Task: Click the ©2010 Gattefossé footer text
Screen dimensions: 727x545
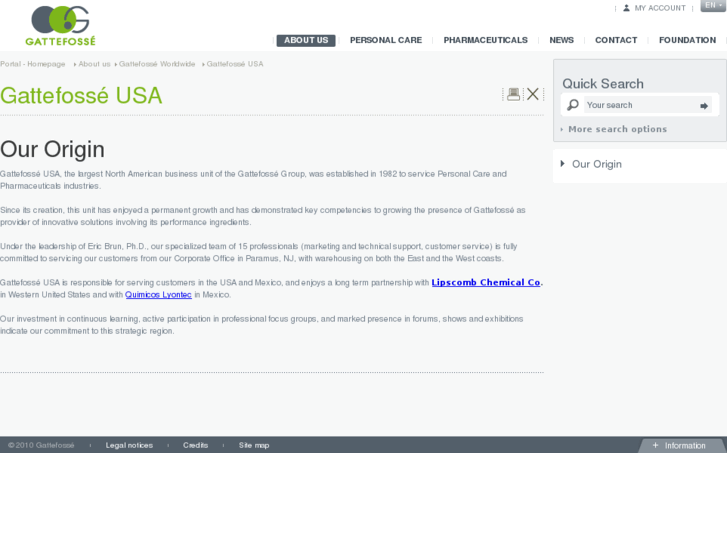Action: 41,445
